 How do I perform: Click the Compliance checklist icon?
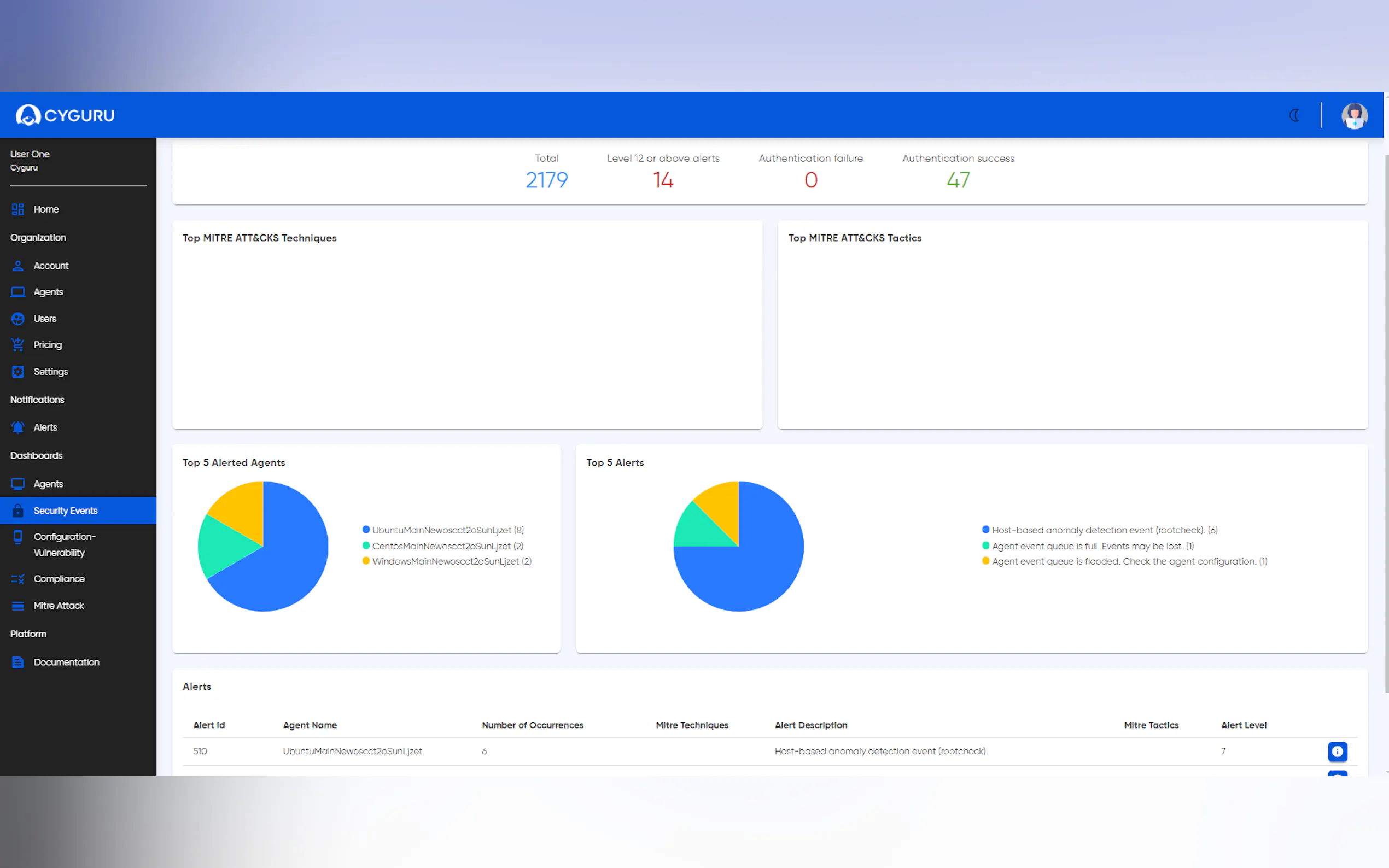point(18,579)
